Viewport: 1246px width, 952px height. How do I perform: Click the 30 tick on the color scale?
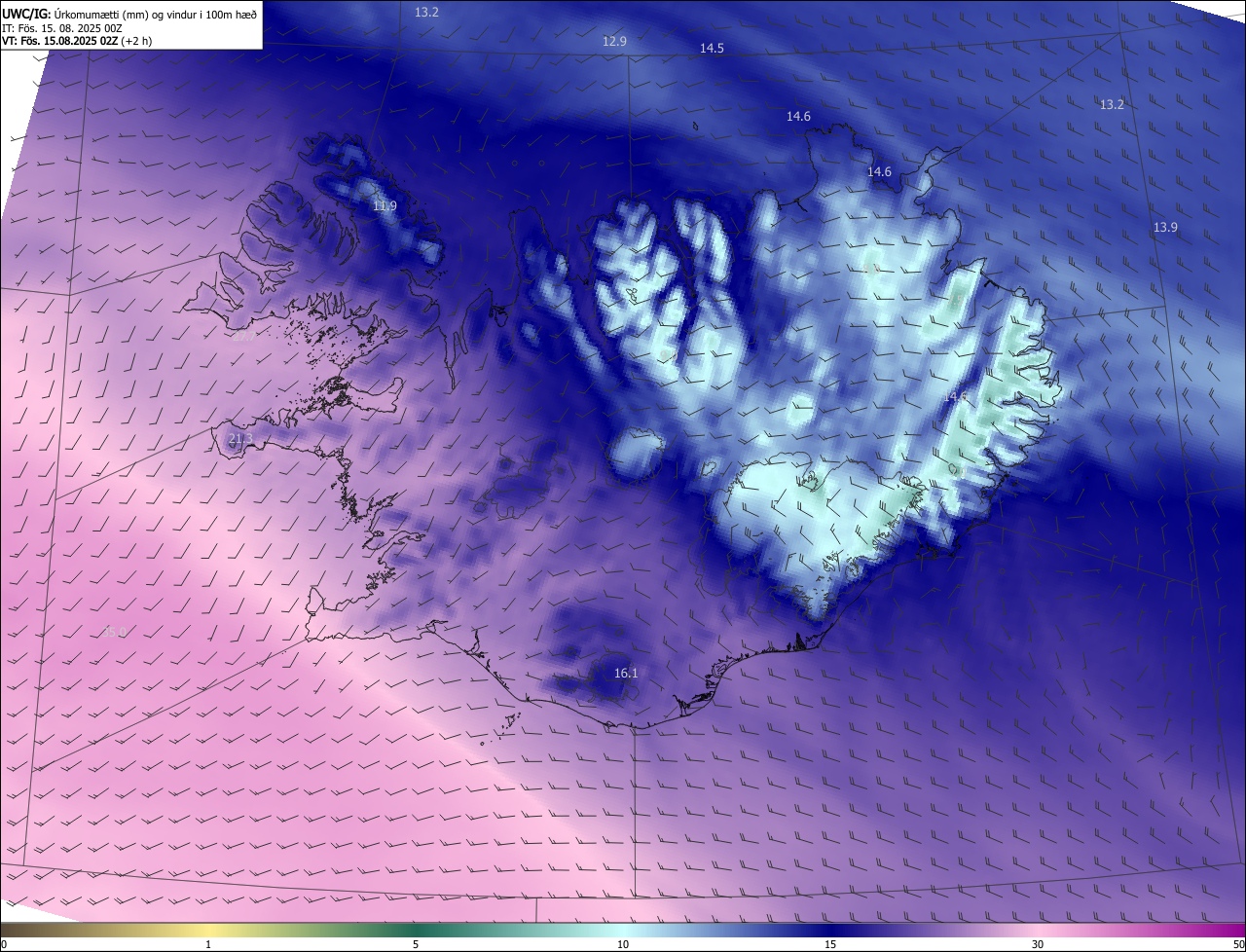(x=1038, y=944)
